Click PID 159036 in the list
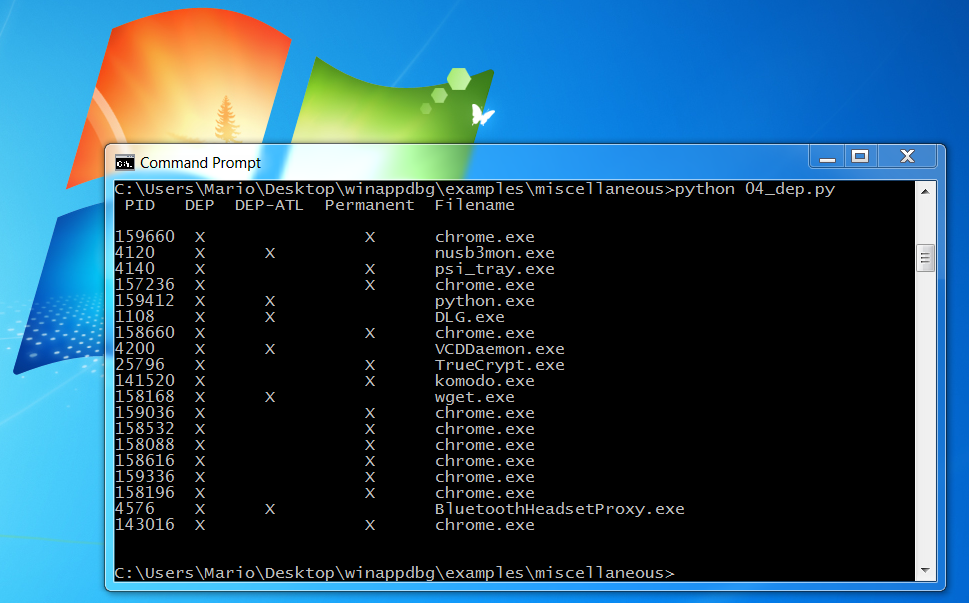This screenshot has height=603, width=969. (x=145, y=413)
